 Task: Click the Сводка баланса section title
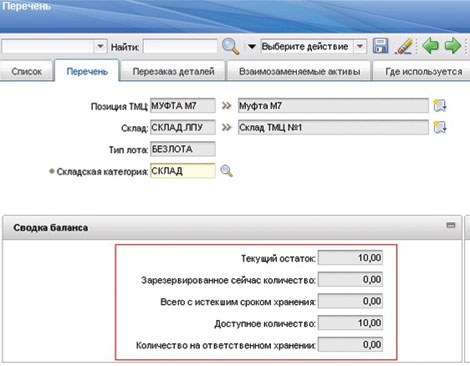tap(51, 228)
